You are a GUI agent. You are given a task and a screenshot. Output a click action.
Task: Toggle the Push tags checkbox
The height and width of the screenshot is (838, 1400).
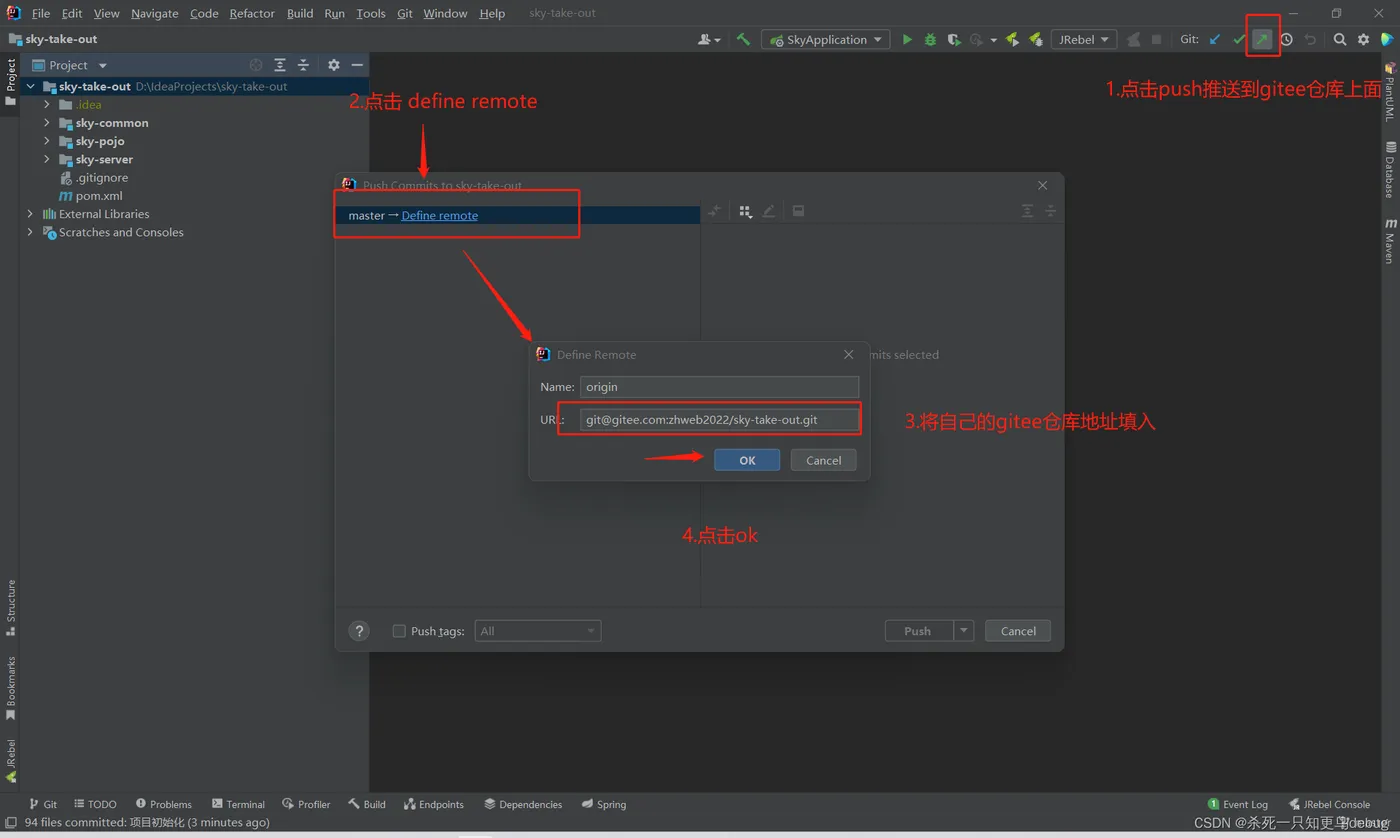(x=399, y=631)
